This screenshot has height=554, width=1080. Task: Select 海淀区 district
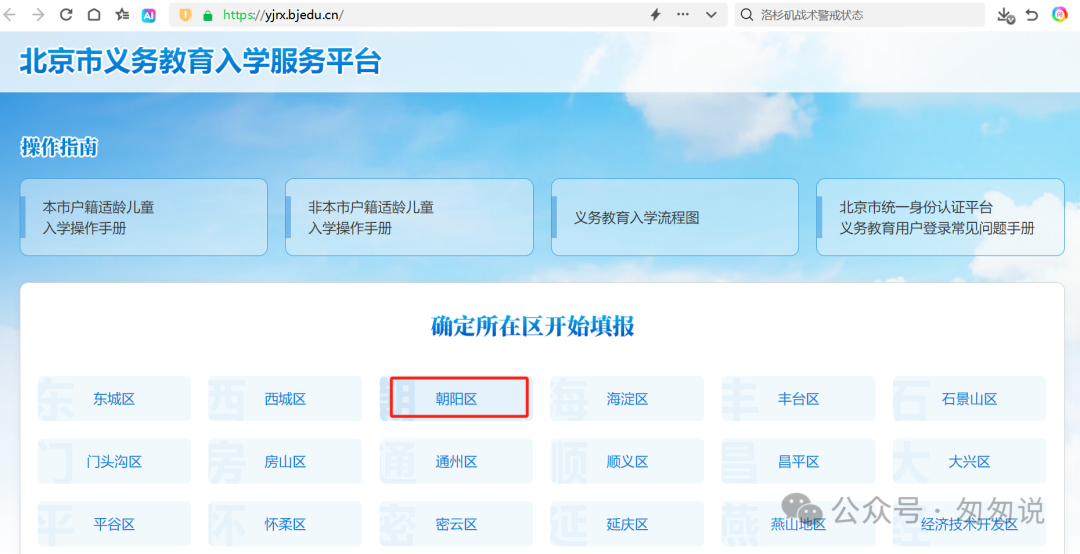click(x=627, y=398)
